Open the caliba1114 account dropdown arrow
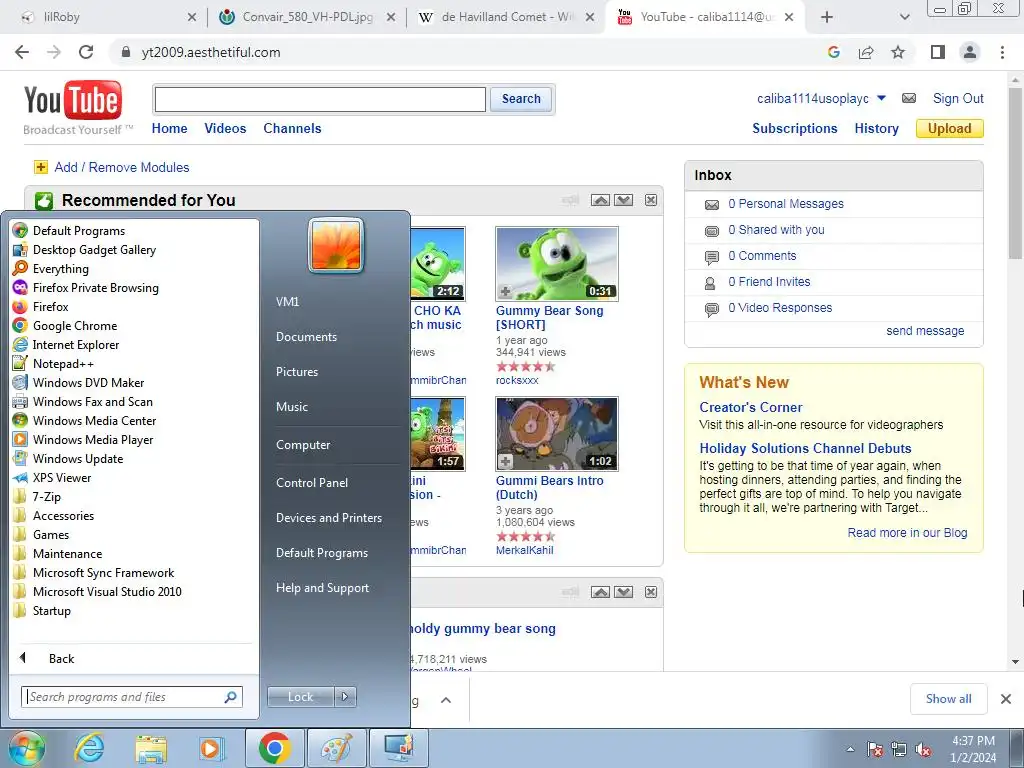 tap(881, 98)
